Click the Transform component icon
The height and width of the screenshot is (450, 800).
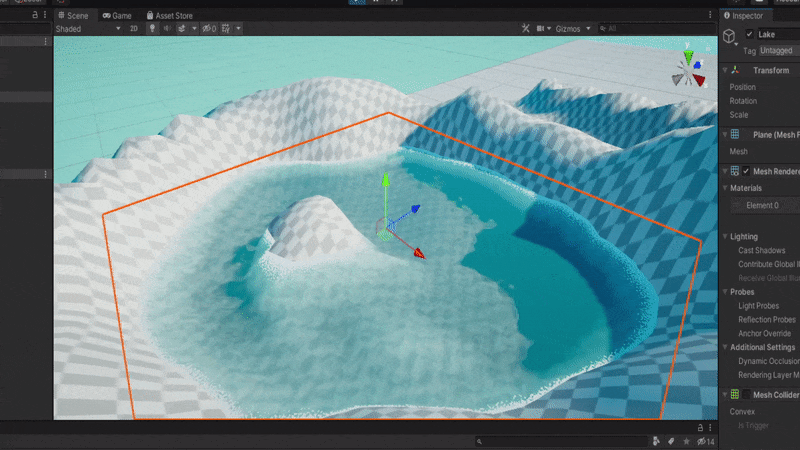735,71
